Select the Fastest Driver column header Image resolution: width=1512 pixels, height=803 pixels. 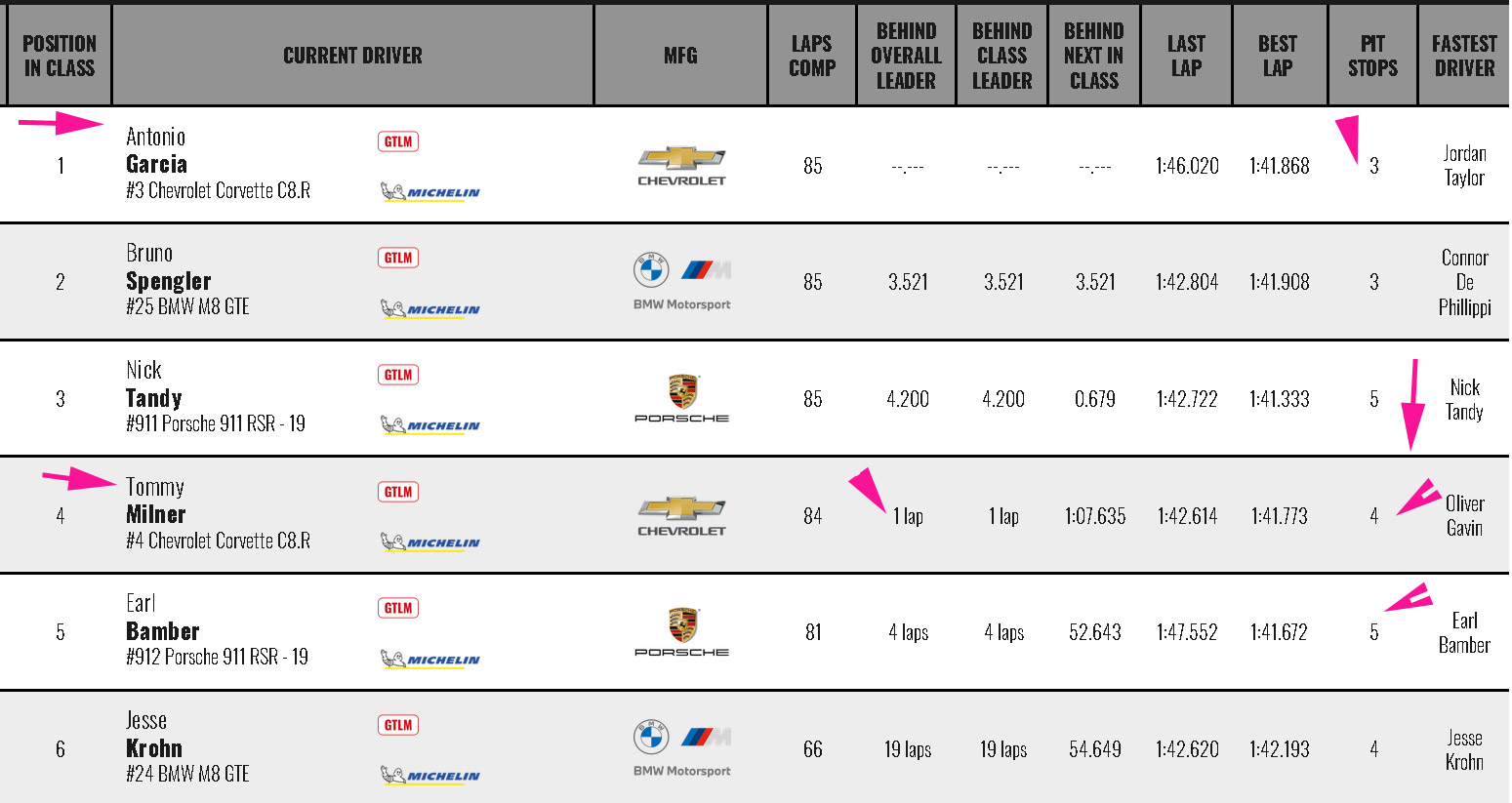coord(1464,56)
